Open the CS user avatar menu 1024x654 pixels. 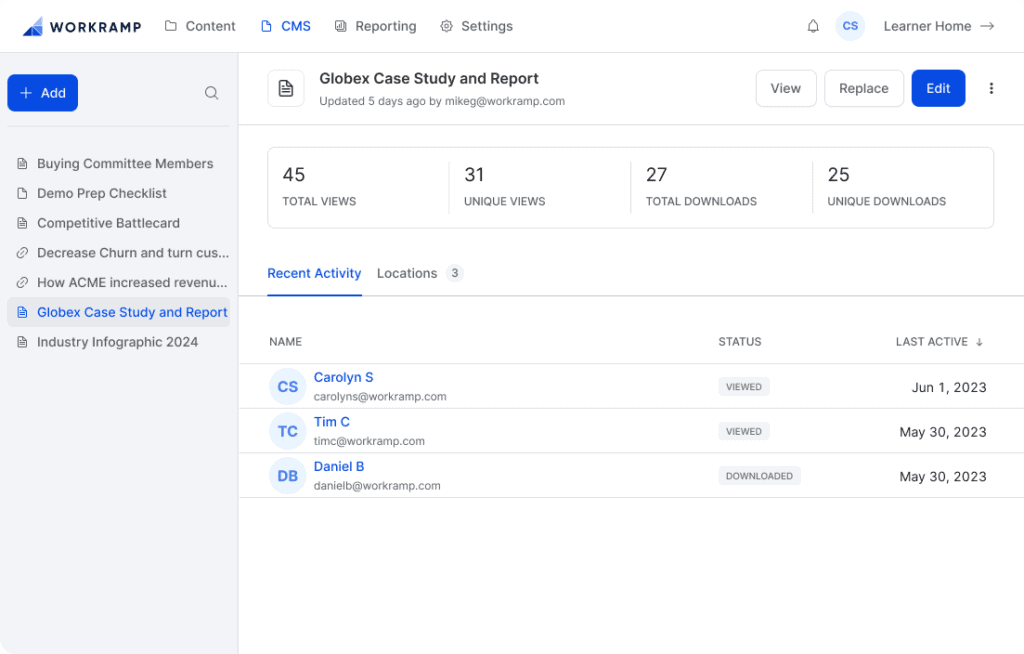(850, 26)
